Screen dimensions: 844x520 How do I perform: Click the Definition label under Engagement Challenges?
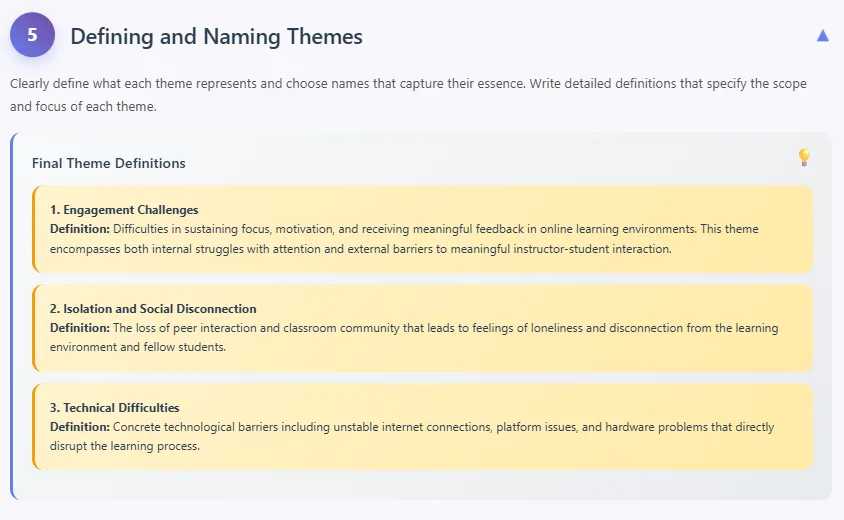click(79, 229)
